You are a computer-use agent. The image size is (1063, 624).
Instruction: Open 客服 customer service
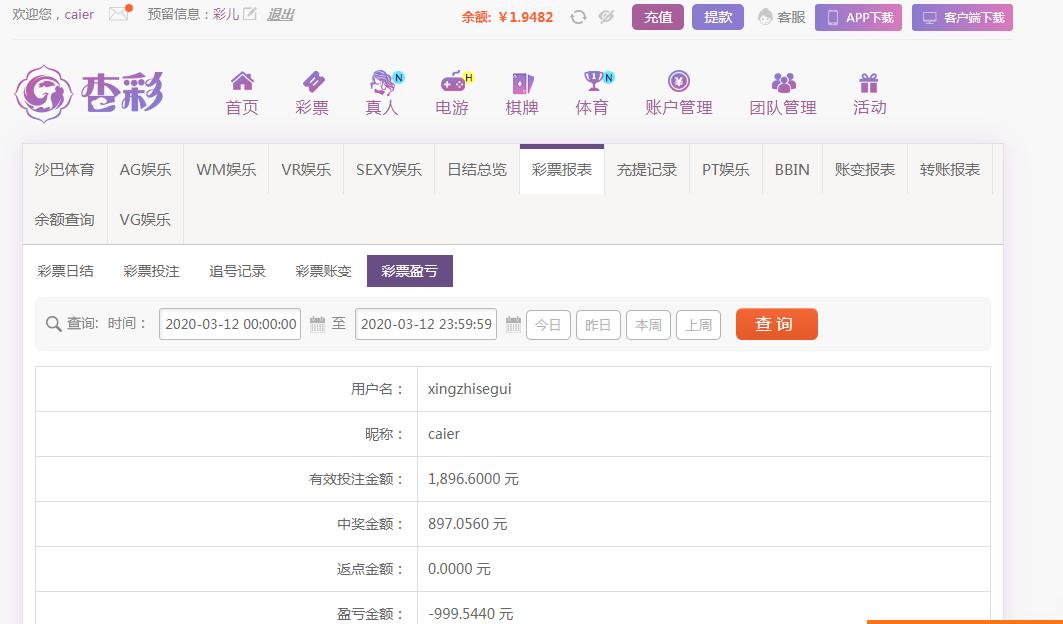pos(782,17)
